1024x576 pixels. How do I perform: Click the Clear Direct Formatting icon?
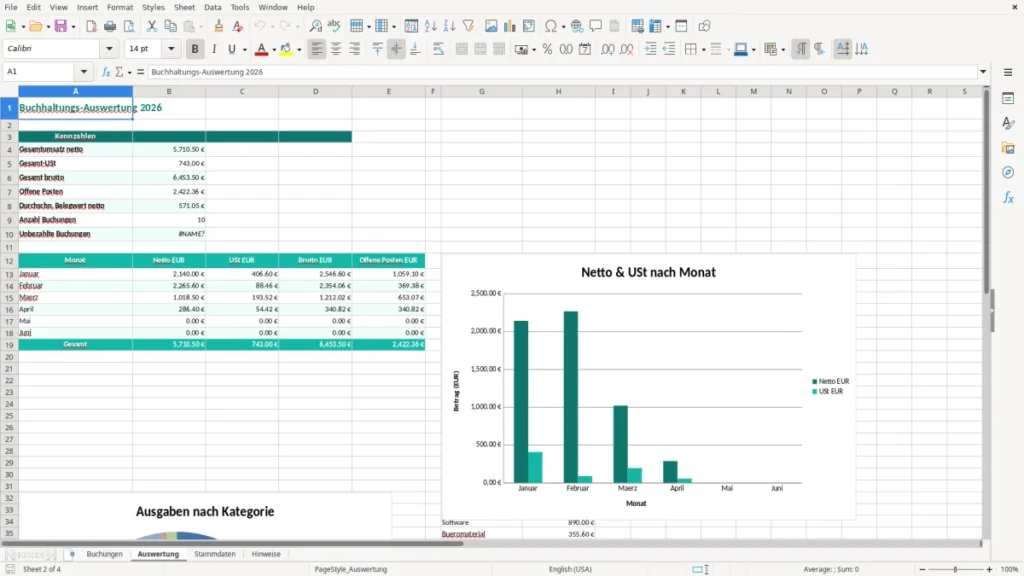coord(238,26)
